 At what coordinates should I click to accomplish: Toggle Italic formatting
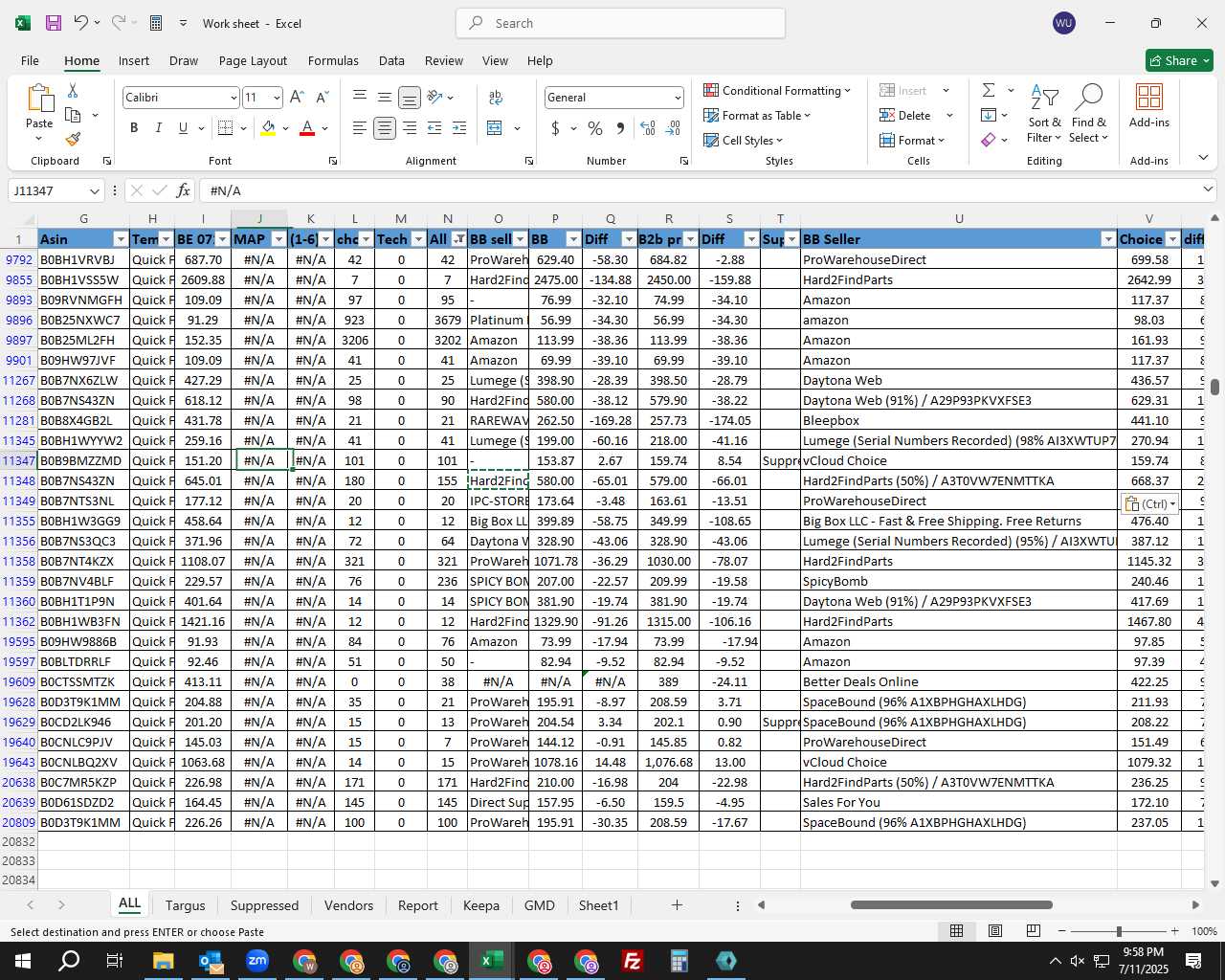tap(159, 128)
